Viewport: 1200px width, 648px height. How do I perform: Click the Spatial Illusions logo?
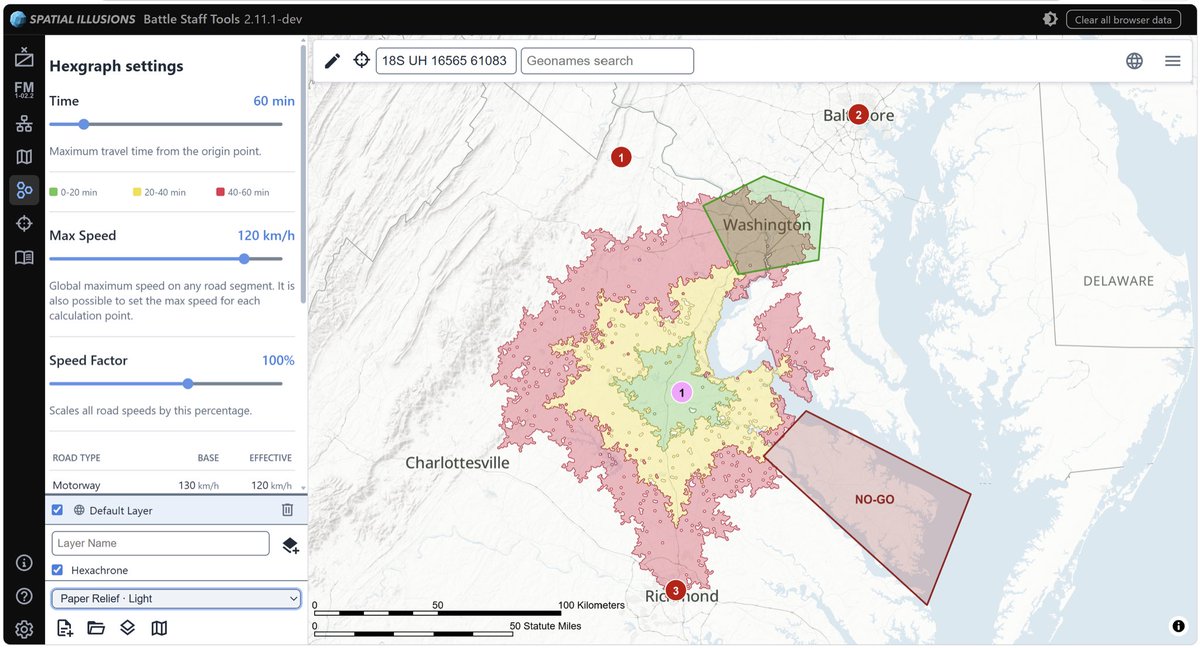72,19
